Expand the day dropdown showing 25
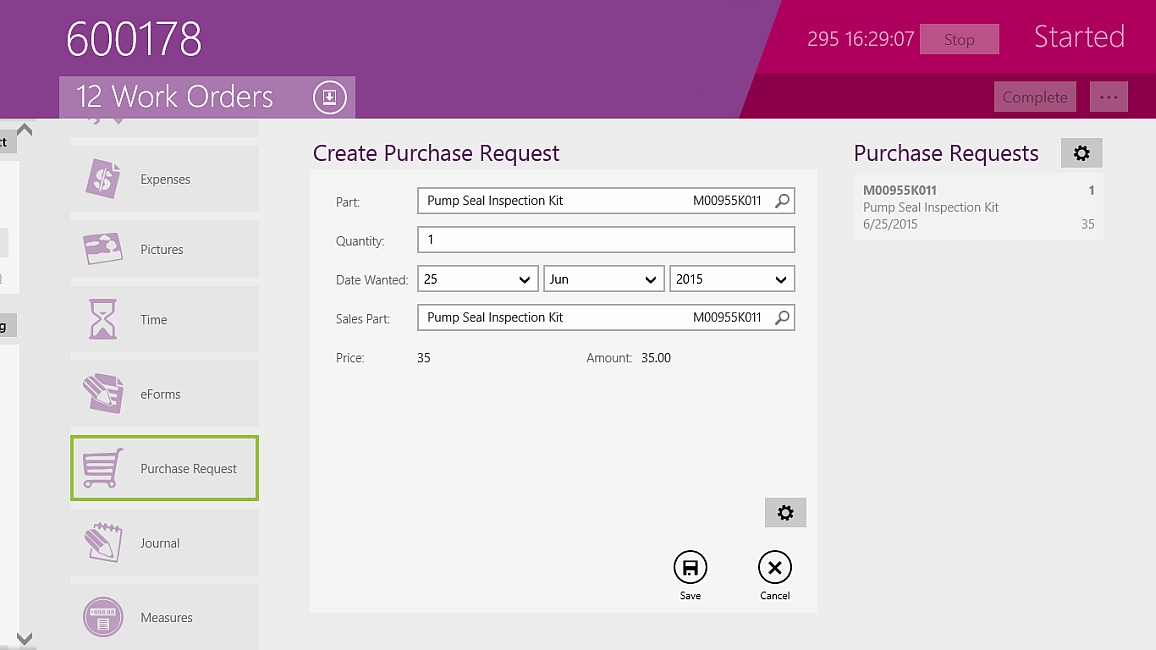The width and height of the screenshot is (1156, 650). [x=478, y=279]
